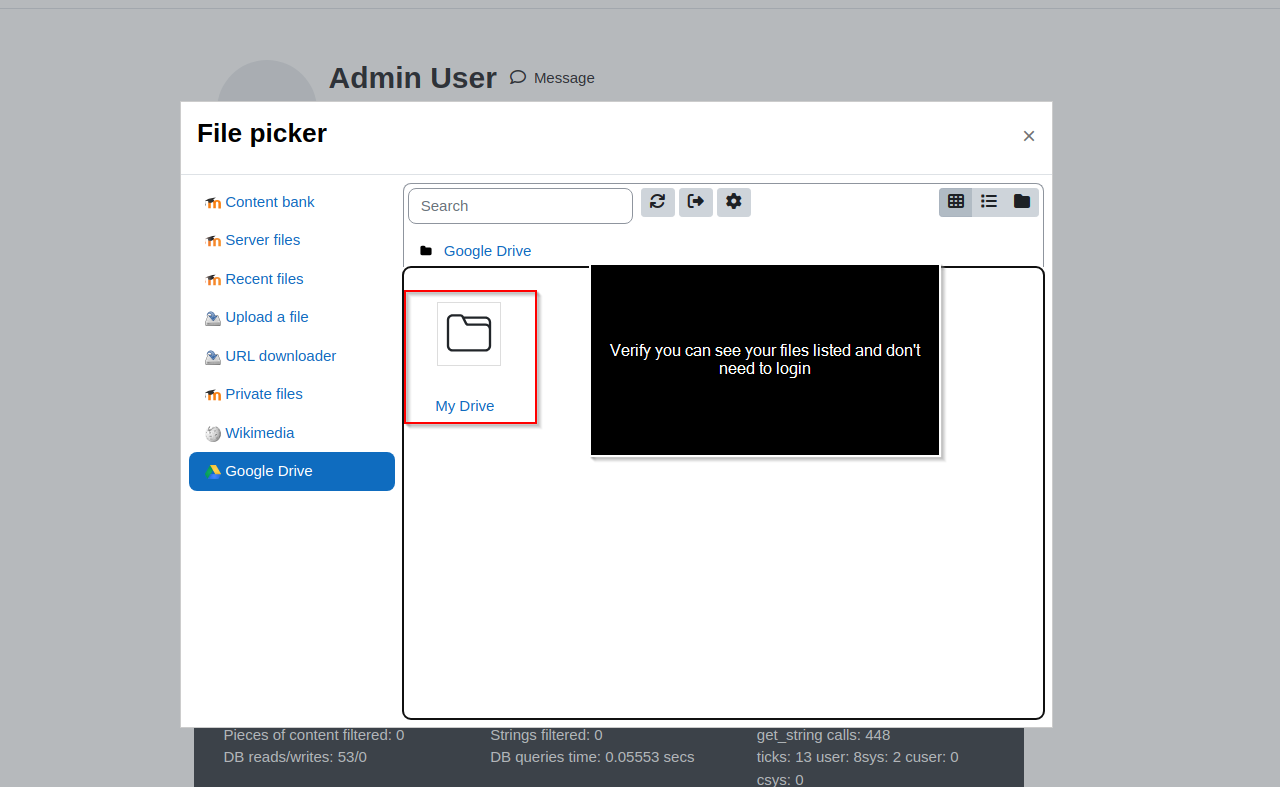Screen dimensions: 1280x787
Task: Click the Content bank Moodle icon
Action: coord(213,203)
